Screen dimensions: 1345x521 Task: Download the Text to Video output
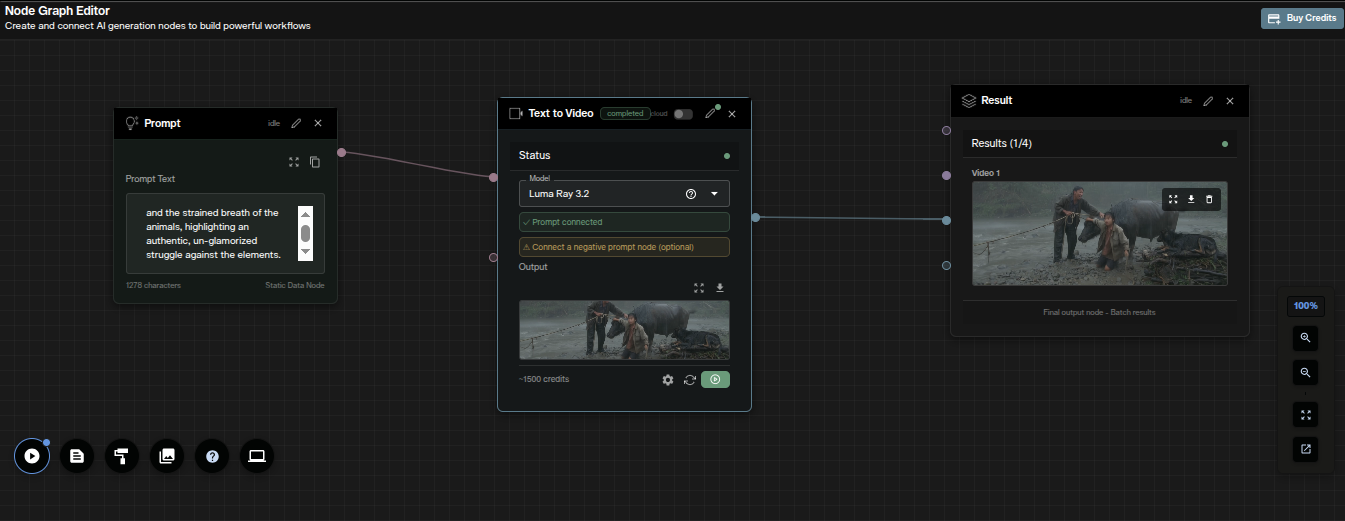[x=719, y=287]
